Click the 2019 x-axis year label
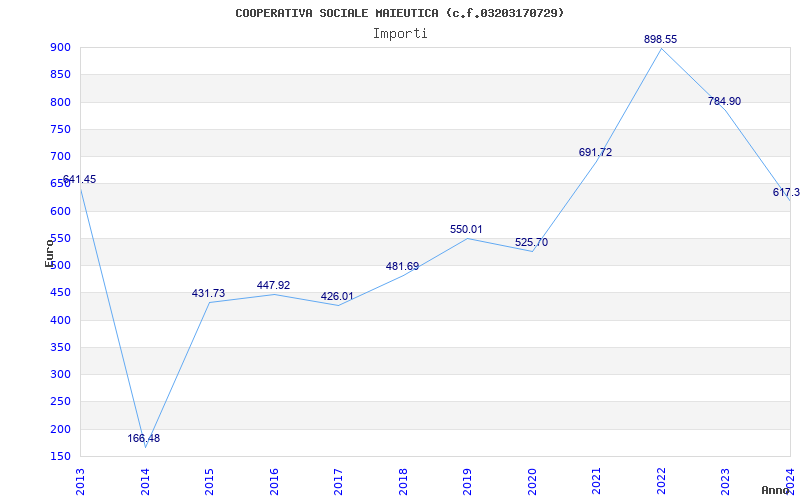 click(467, 481)
